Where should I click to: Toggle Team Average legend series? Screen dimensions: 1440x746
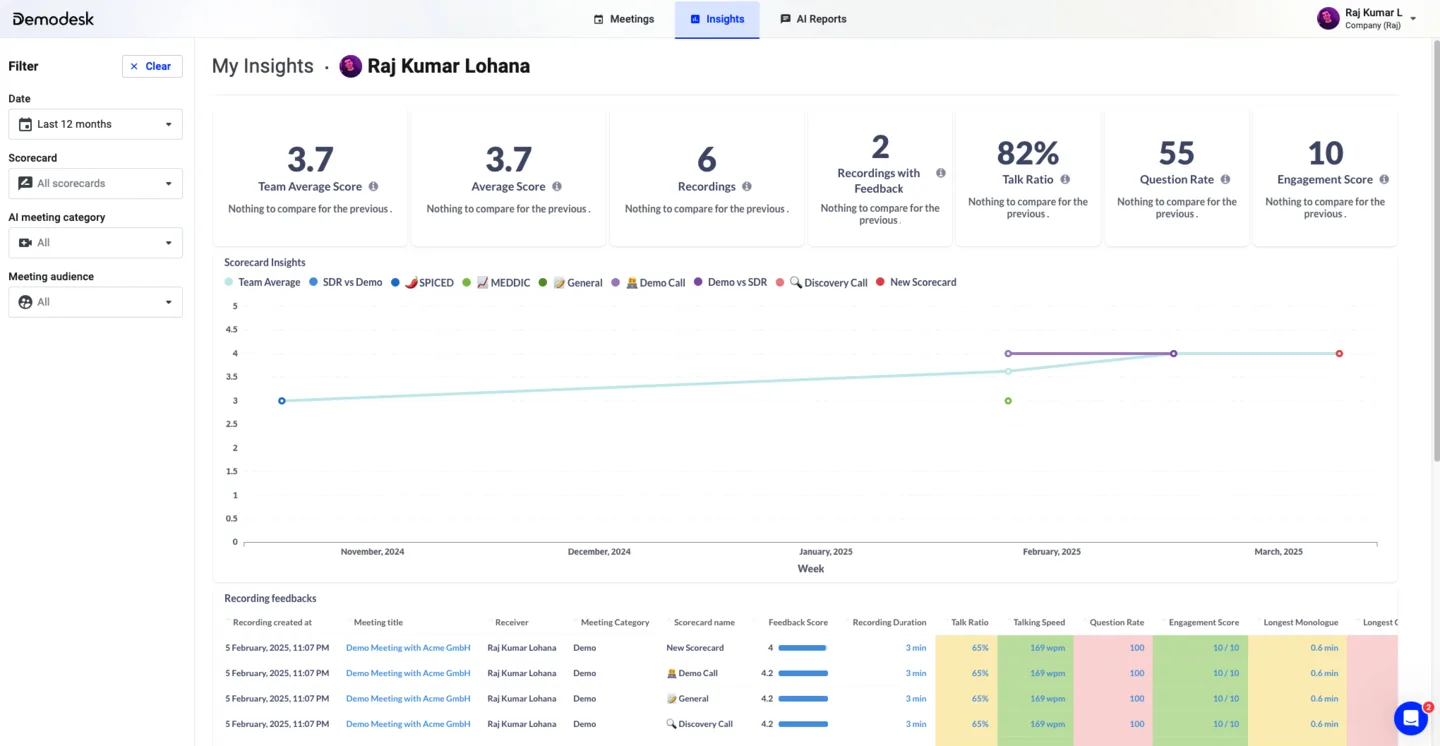click(262, 282)
